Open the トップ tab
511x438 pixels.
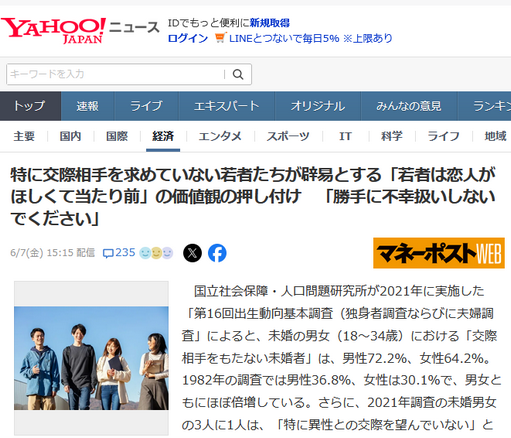[30, 106]
